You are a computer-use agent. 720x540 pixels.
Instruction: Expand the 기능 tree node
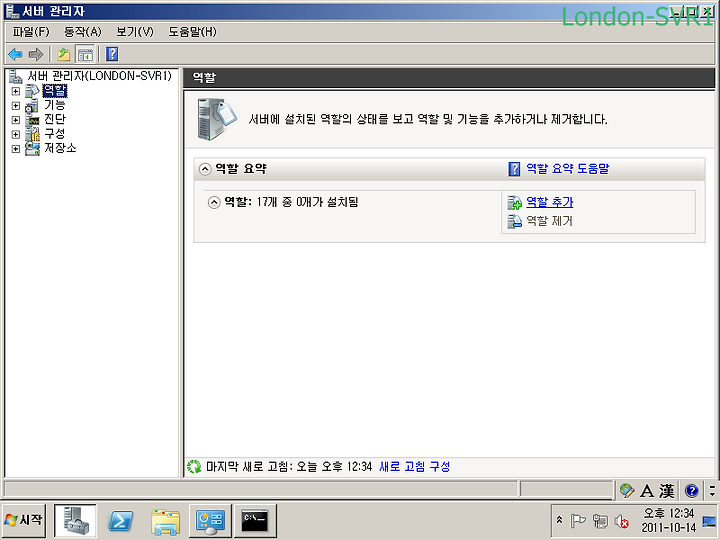click(x=16, y=106)
